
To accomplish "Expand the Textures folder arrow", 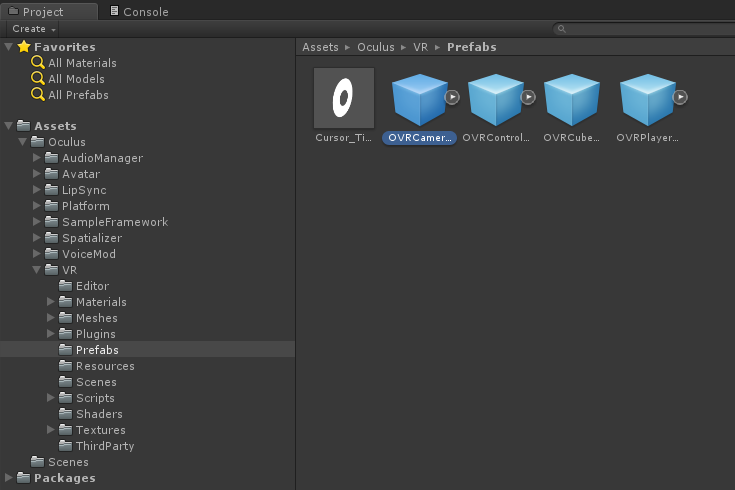I will pyautogui.click(x=51, y=430).
